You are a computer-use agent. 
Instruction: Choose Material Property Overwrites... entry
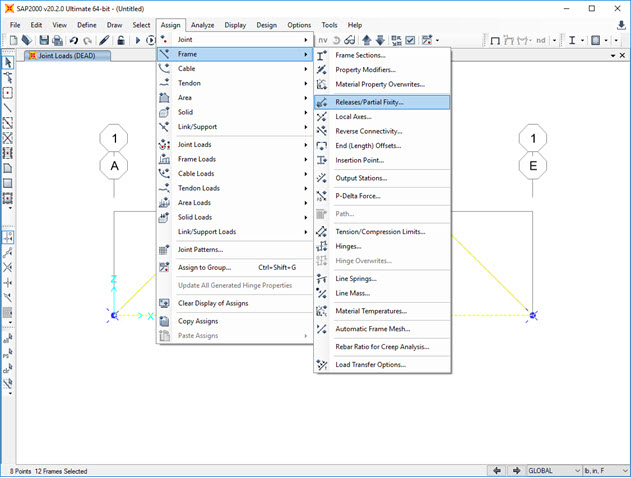[382, 84]
